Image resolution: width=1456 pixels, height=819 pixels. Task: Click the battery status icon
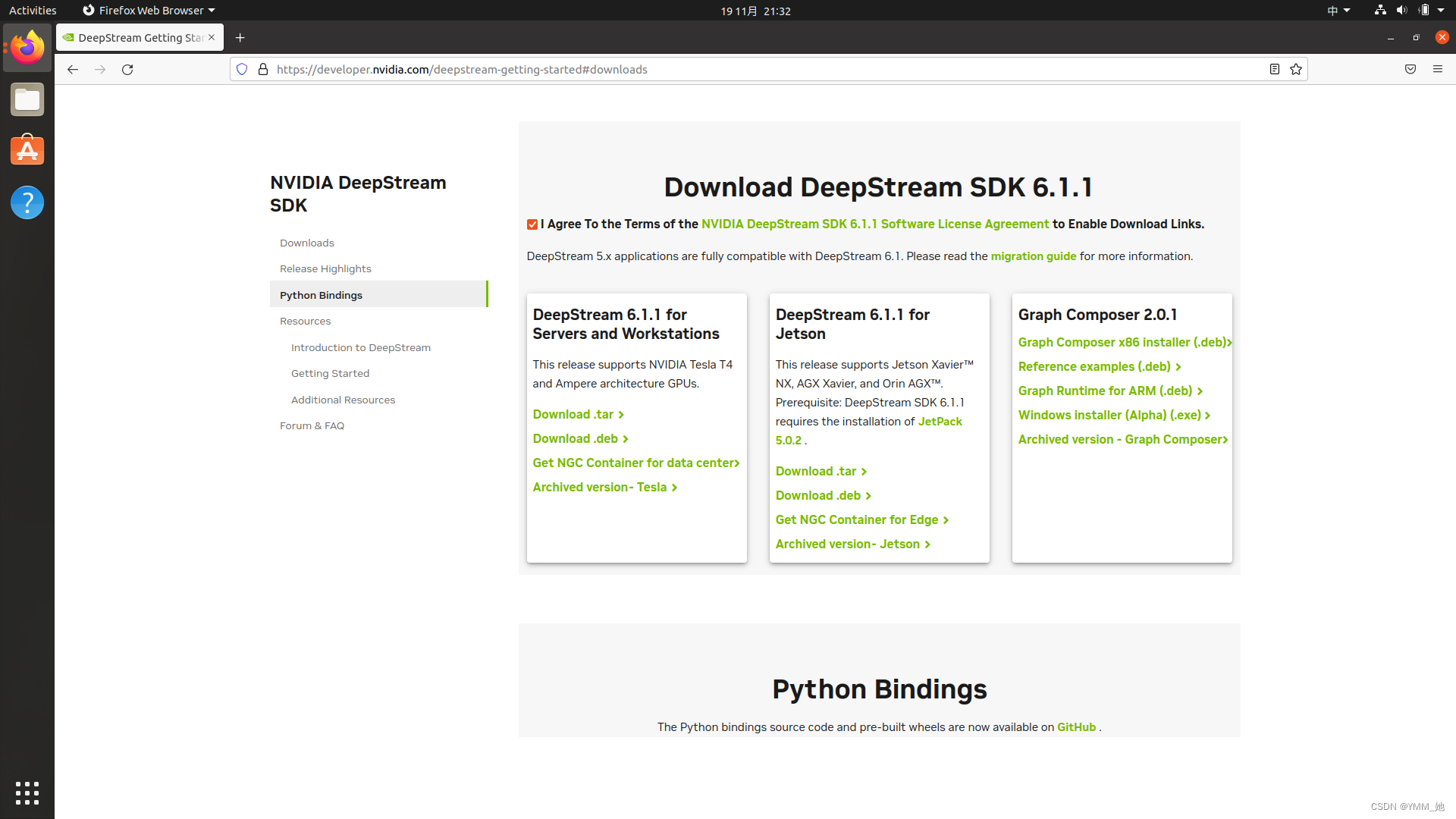[1423, 11]
